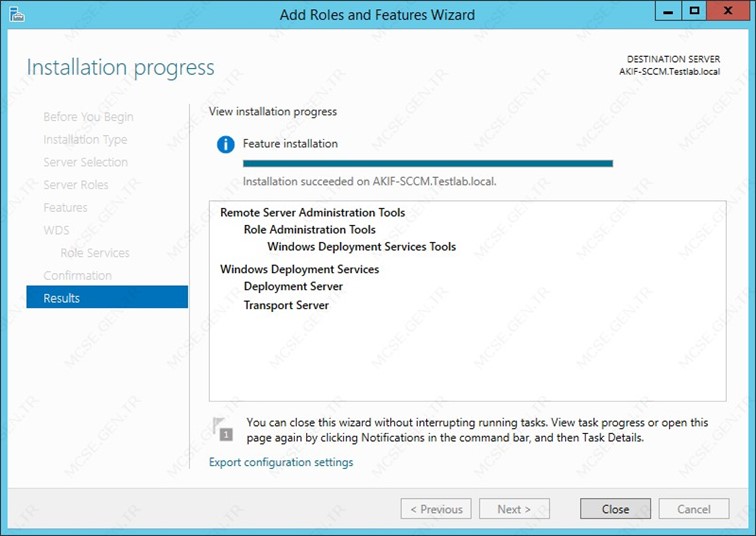
Task: Click the Feature installation label
Action: click(290, 144)
